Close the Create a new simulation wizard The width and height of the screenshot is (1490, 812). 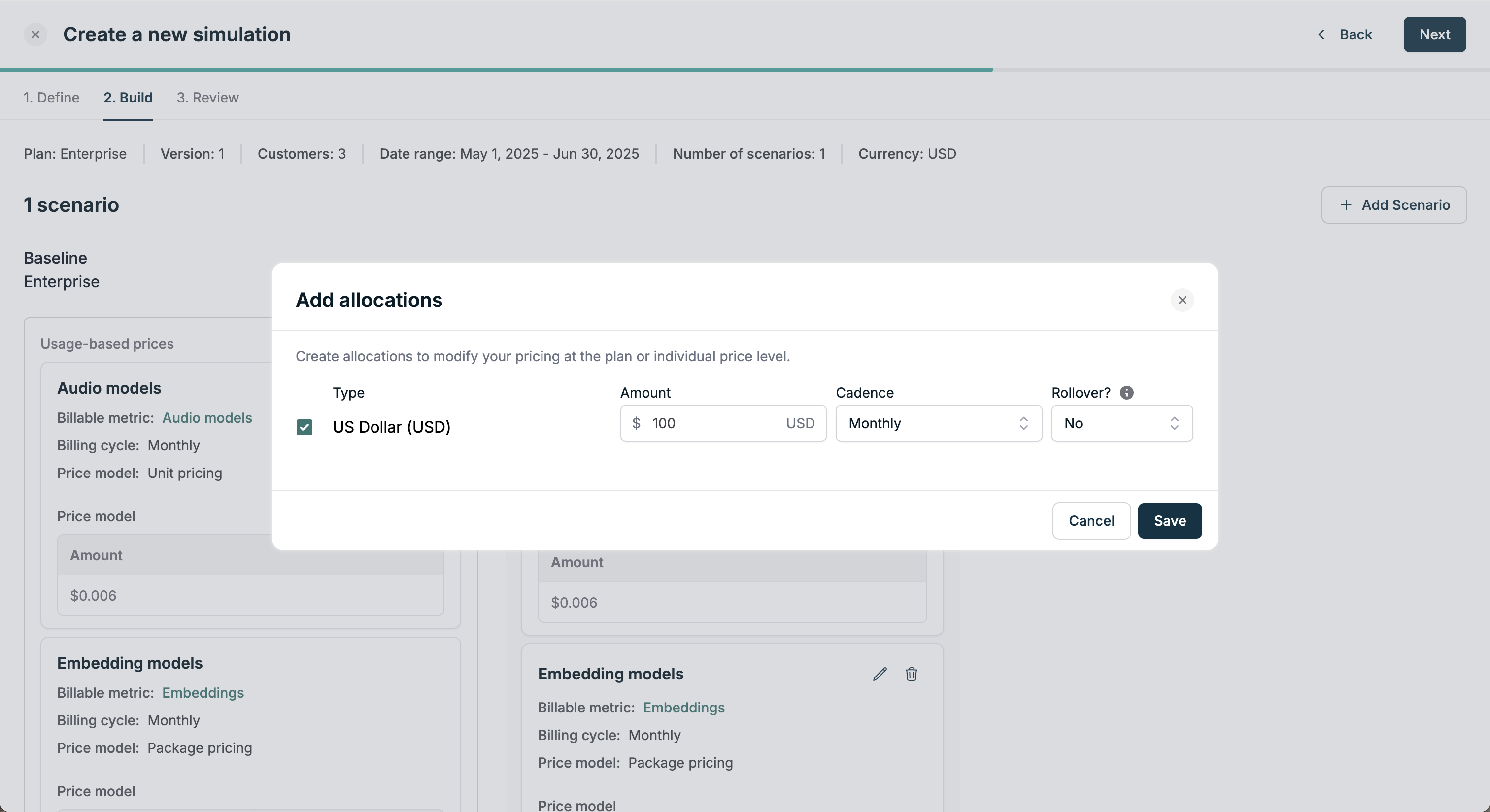[35, 34]
